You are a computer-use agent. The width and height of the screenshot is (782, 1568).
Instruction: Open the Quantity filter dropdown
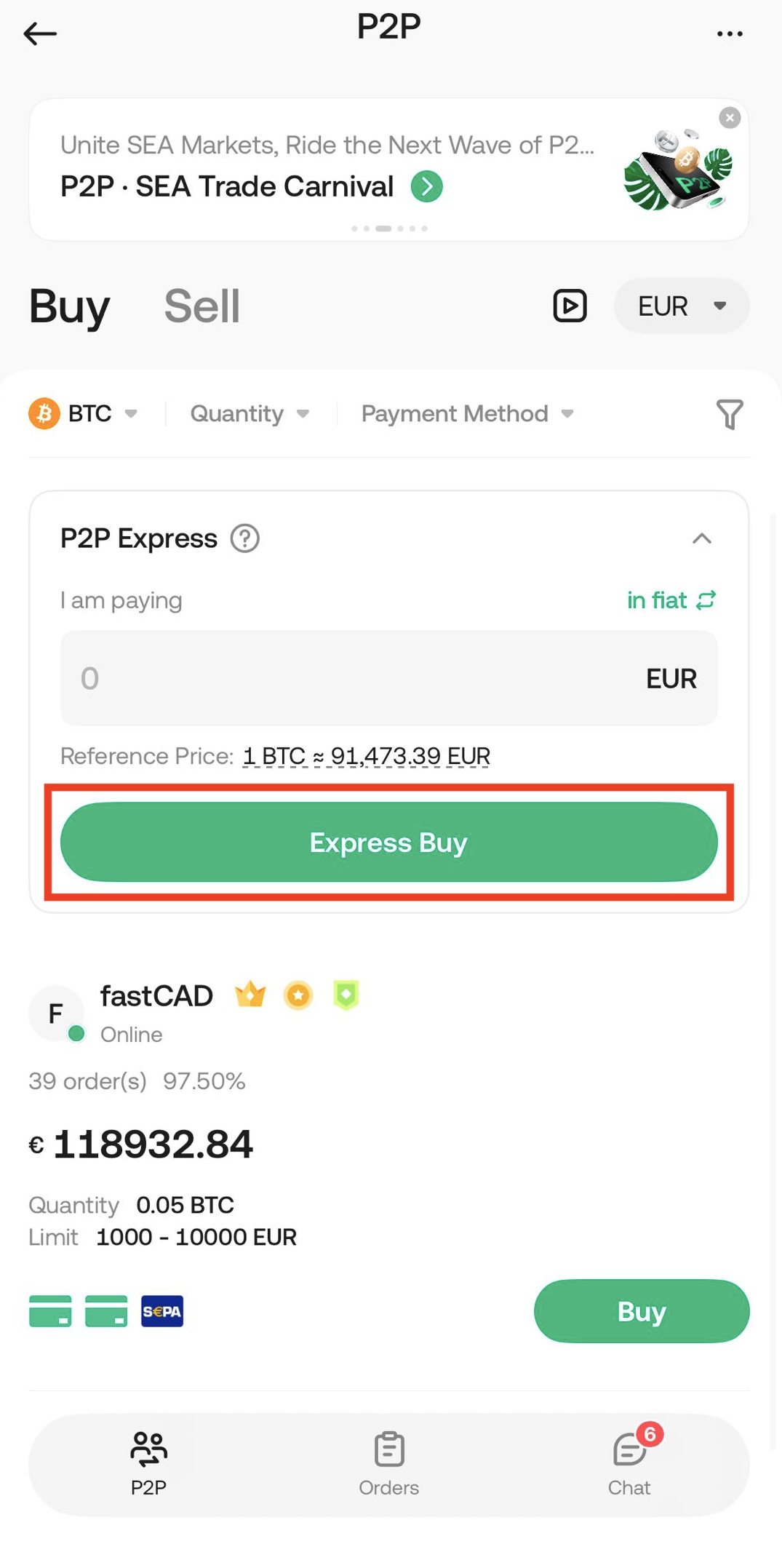[250, 414]
